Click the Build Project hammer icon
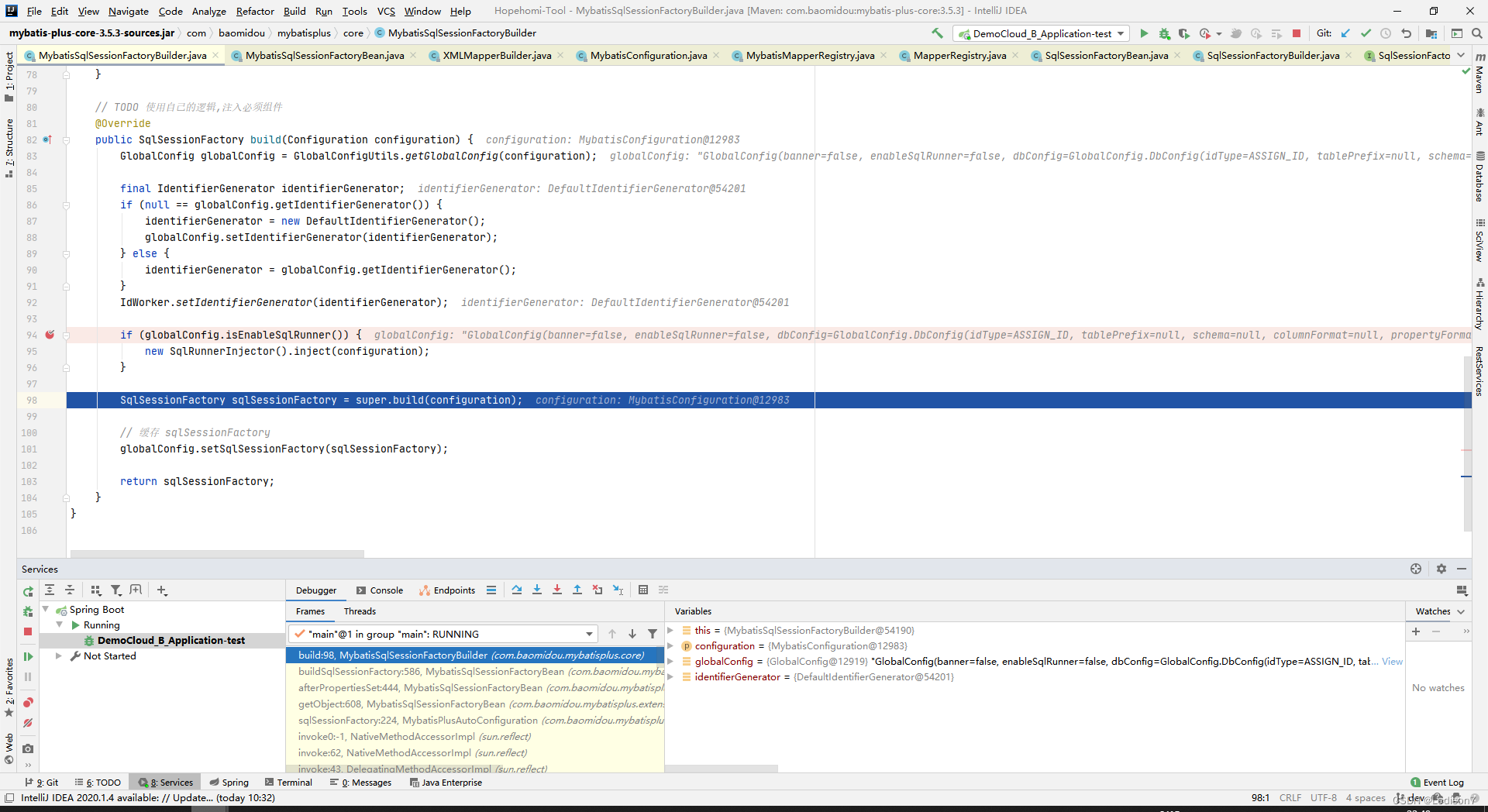Screen dimensions: 1488x812 point(938,33)
